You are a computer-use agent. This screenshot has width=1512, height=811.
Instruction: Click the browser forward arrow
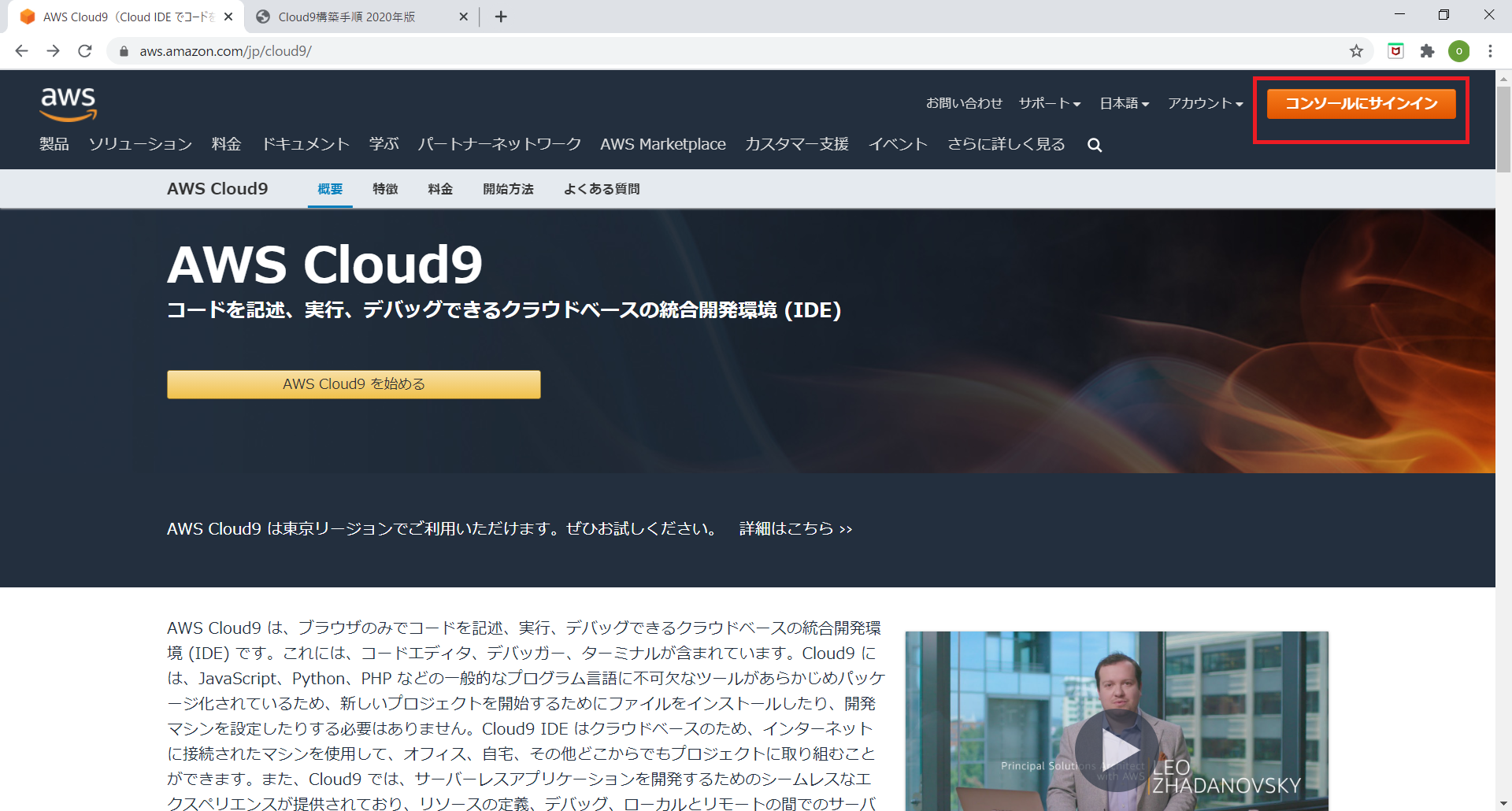53,51
